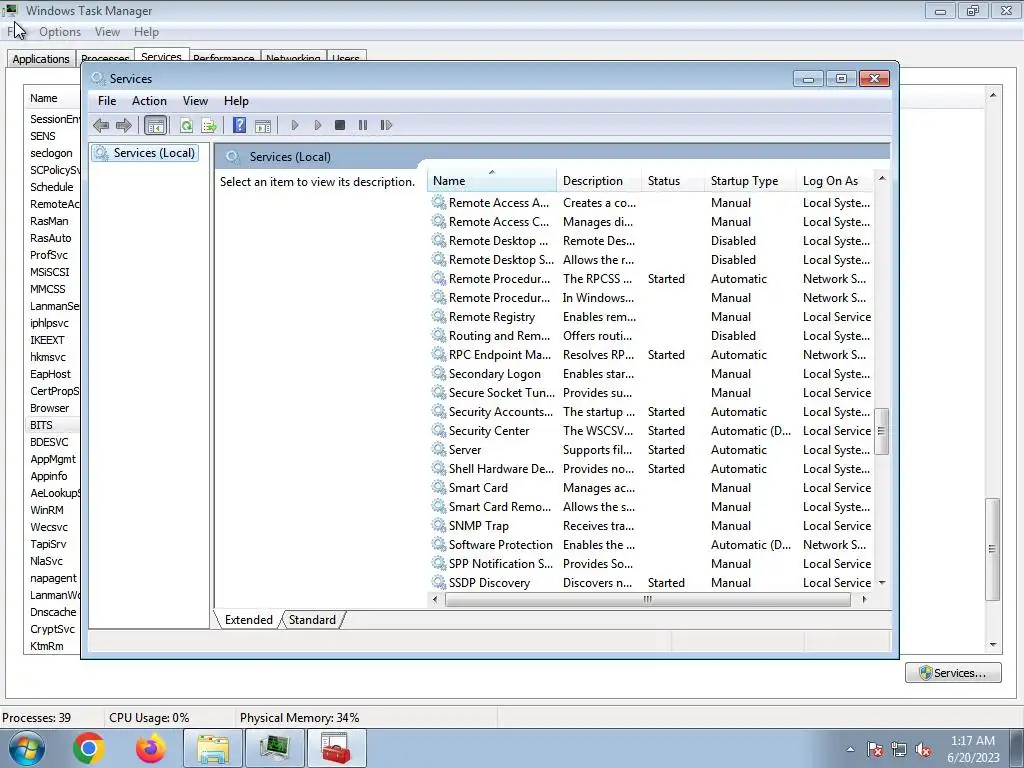Select the Remote Desktop S... service row
The image size is (1024, 768).
click(x=652, y=259)
